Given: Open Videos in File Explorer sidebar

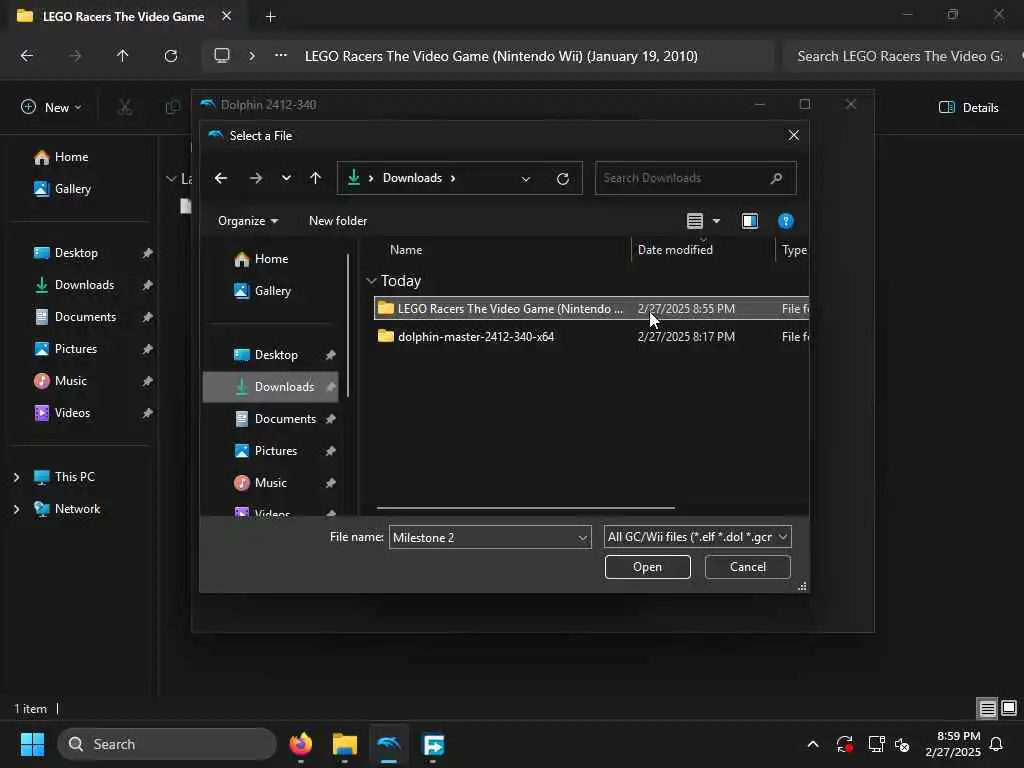Looking at the screenshot, I should pos(62,413).
